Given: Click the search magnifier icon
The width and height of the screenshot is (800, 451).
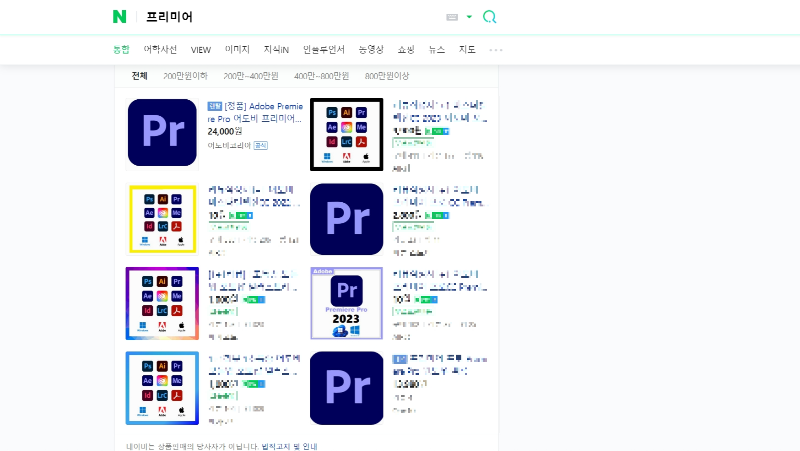Looking at the screenshot, I should (489, 17).
